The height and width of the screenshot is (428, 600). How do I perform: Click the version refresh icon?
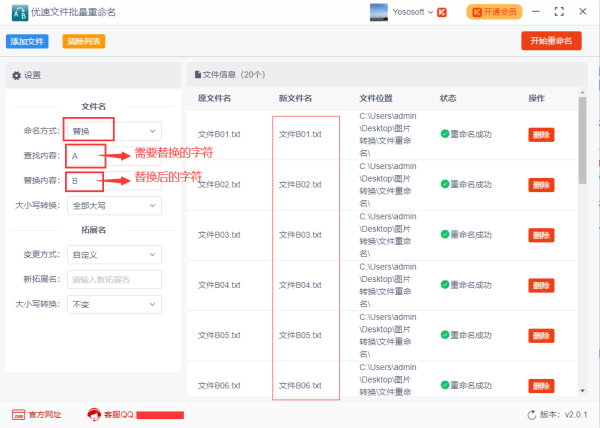click(532, 414)
